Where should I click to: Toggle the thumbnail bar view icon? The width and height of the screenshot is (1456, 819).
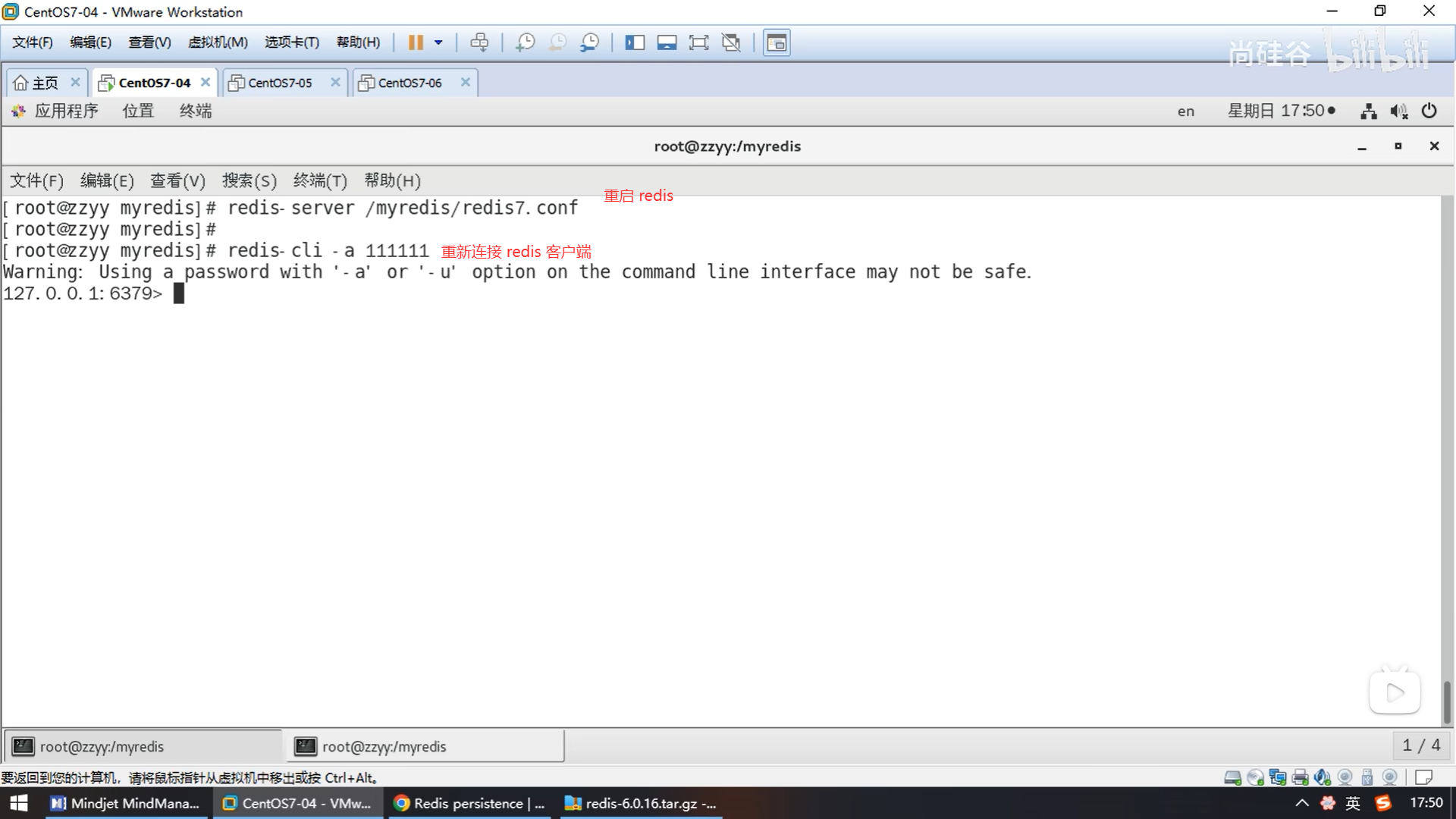tap(667, 42)
